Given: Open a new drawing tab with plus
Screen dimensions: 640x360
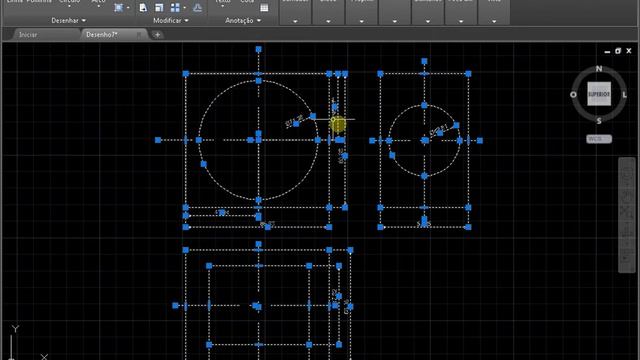Looking at the screenshot, I should pos(158,35).
